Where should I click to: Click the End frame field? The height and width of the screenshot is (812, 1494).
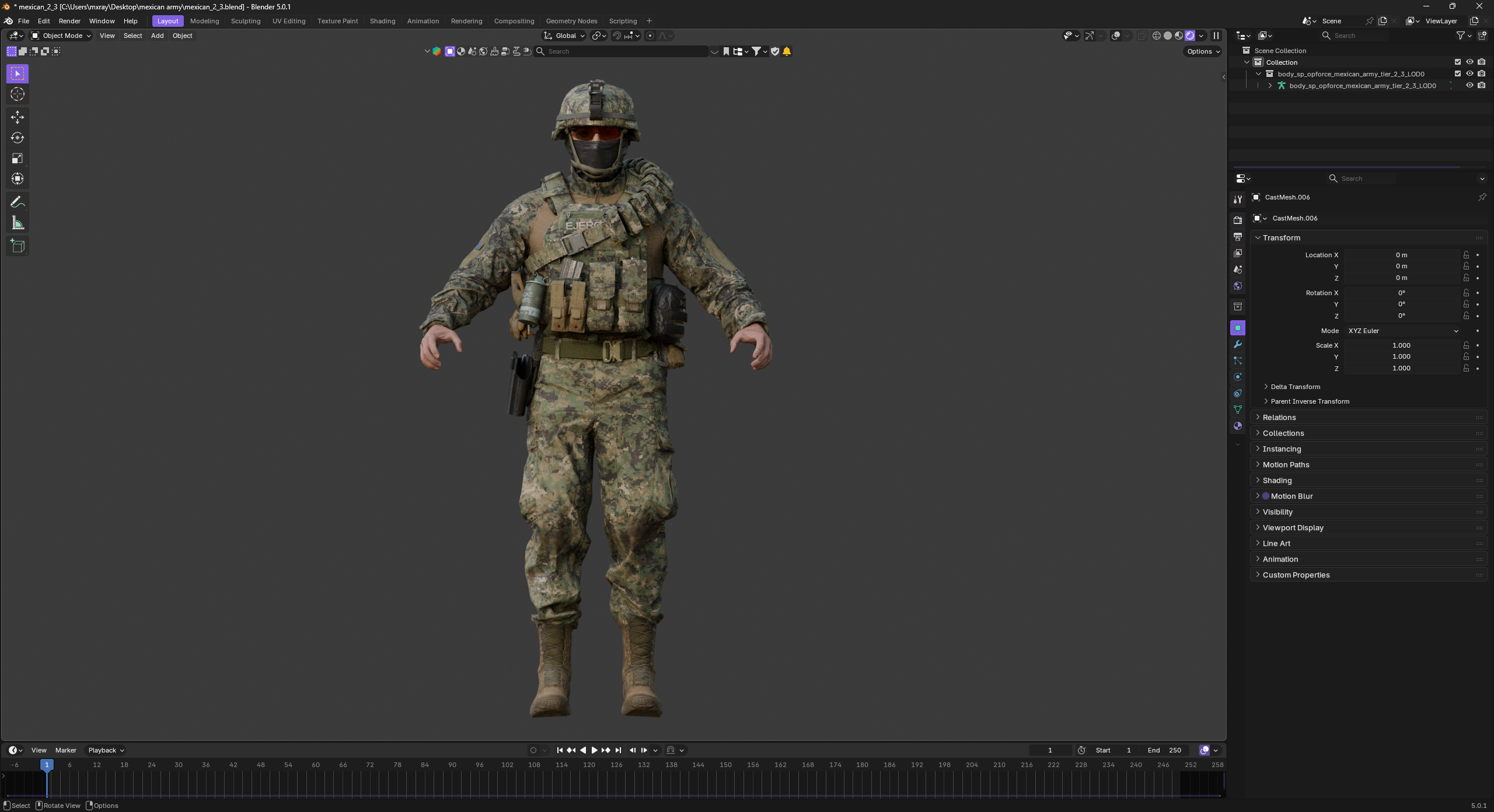[x=1167, y=750]
